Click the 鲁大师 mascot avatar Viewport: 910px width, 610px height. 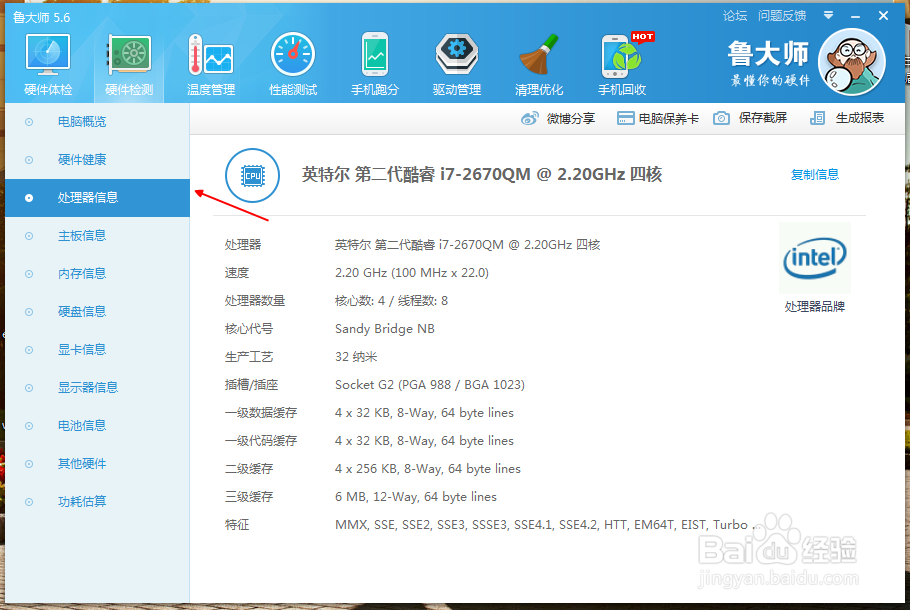852,62
